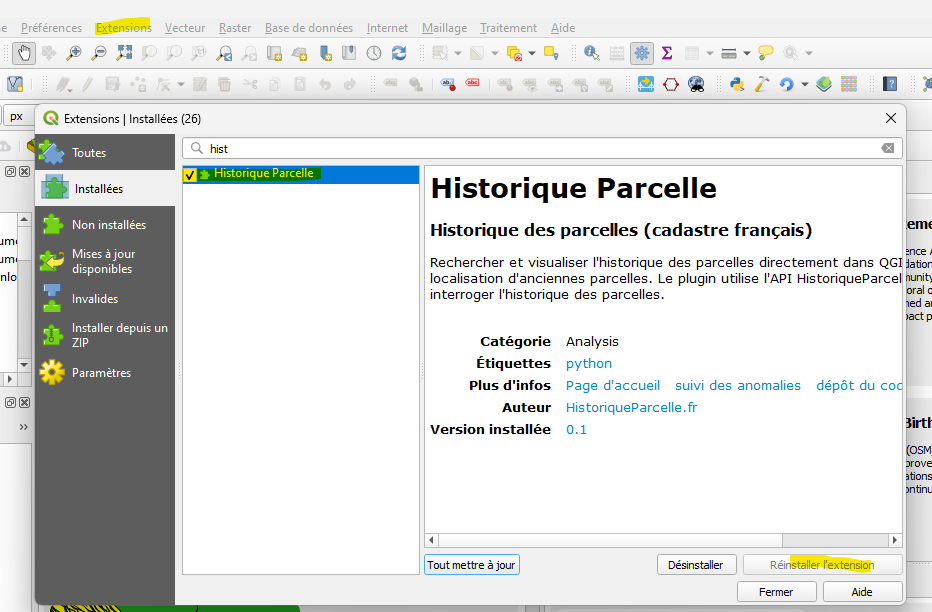Image resolution: width=932 pixels, height=612 pixels.
Task: Show the spatial bookmarks panel
Action: tap(349, 53)
